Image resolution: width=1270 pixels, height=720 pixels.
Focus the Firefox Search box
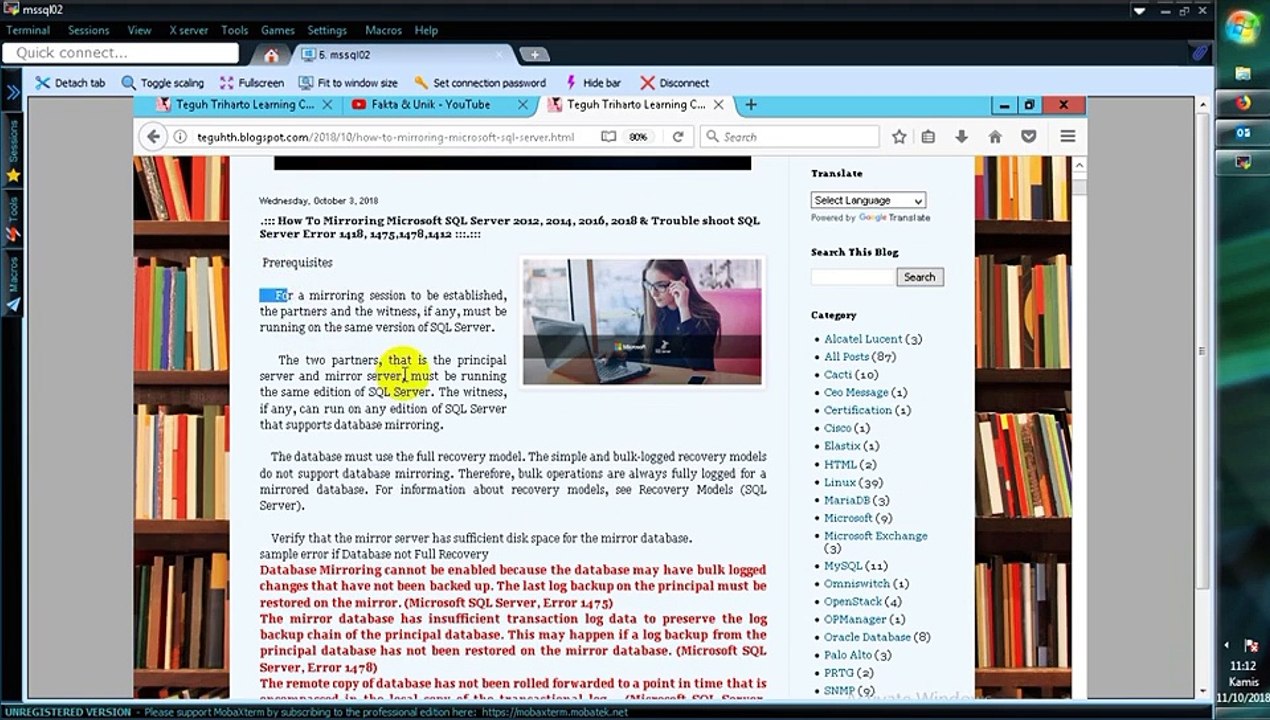click(x=790, y=137)
